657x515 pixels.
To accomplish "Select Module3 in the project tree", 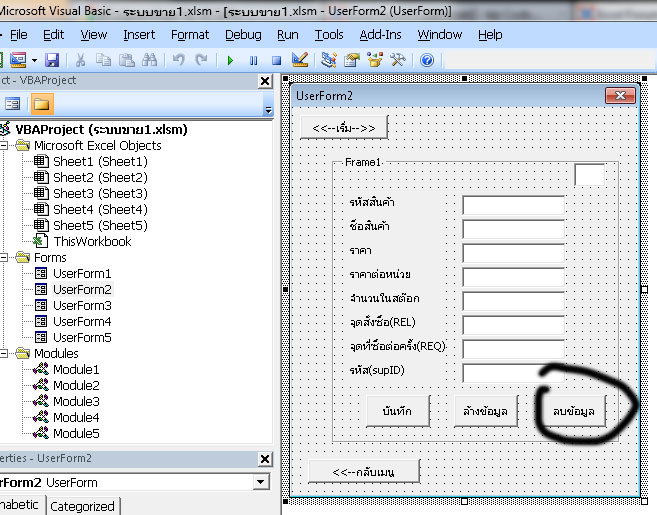I will 76,401.
